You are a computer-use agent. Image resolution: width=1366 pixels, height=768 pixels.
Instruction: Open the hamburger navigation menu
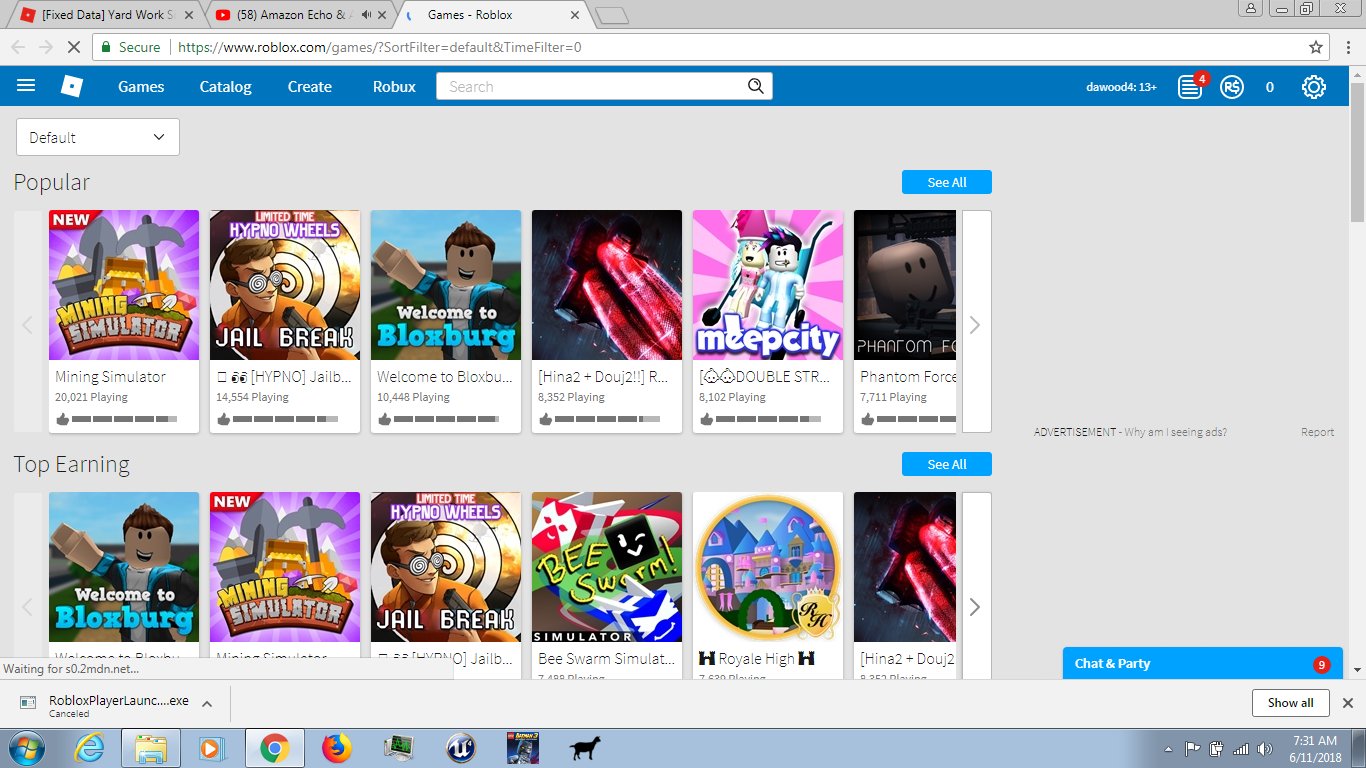coord(26,86)
